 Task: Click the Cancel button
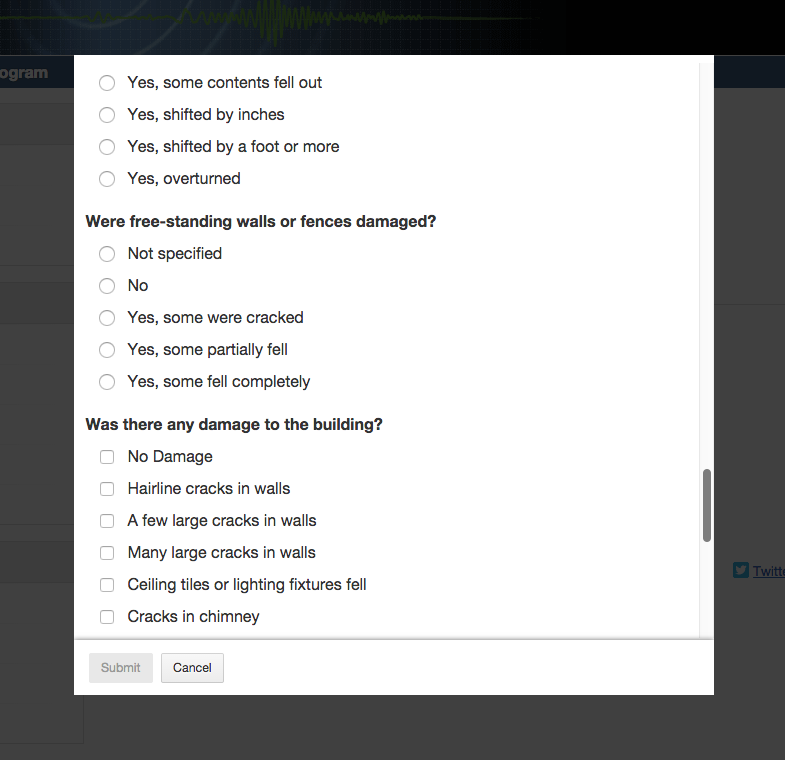(192, 668)
